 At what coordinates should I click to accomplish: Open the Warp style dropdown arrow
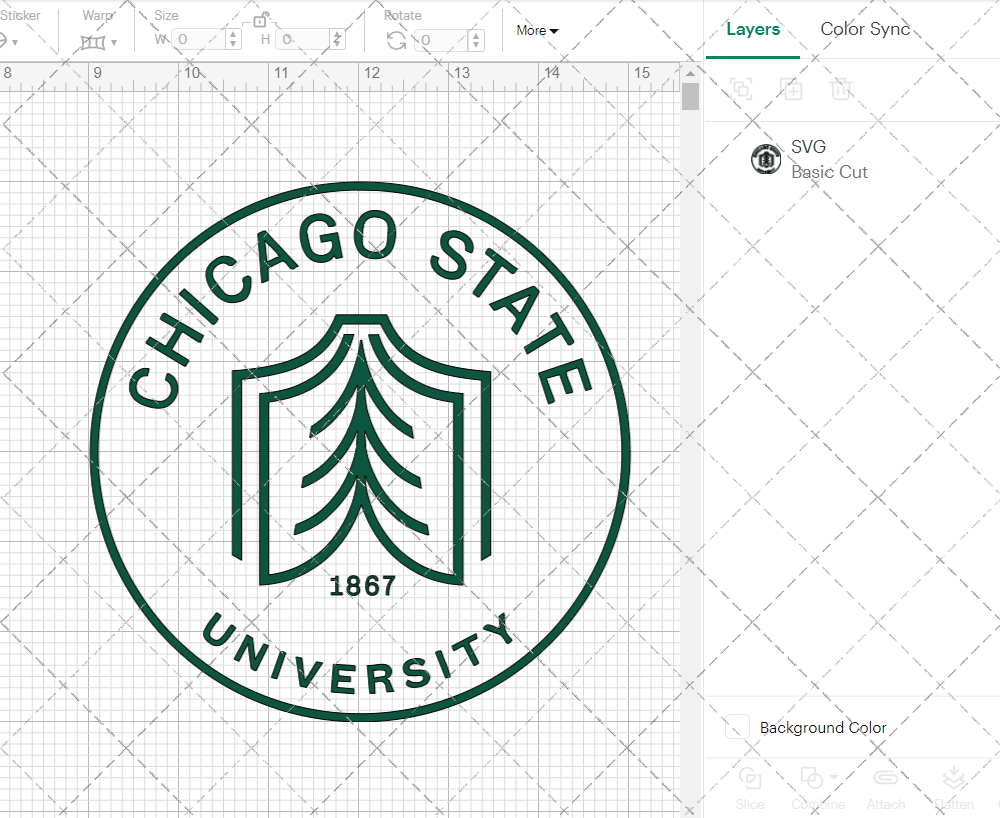[x=113, y=42]
